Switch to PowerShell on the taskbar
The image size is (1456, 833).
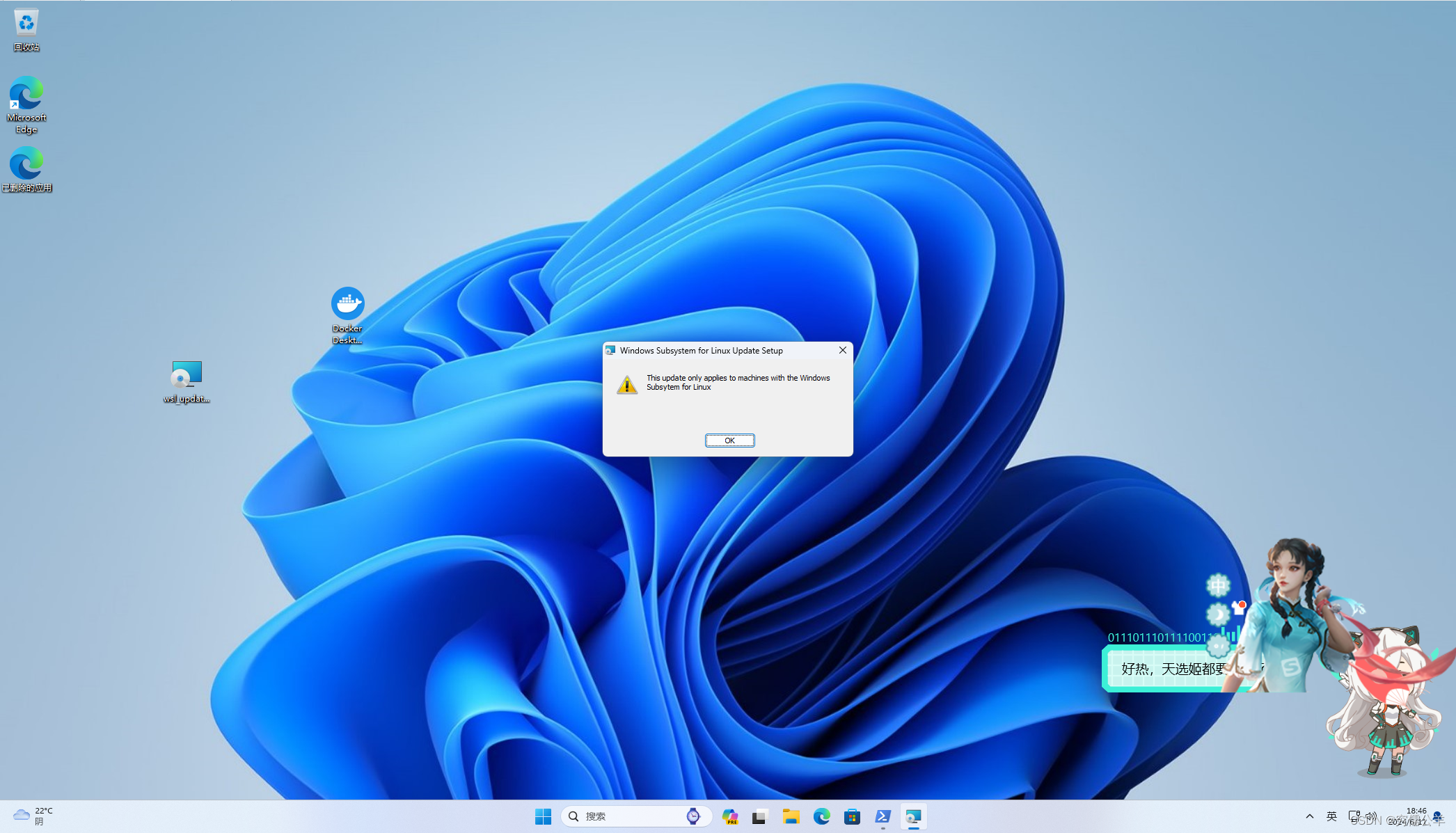pyautogui.click(x=883, y=816)
